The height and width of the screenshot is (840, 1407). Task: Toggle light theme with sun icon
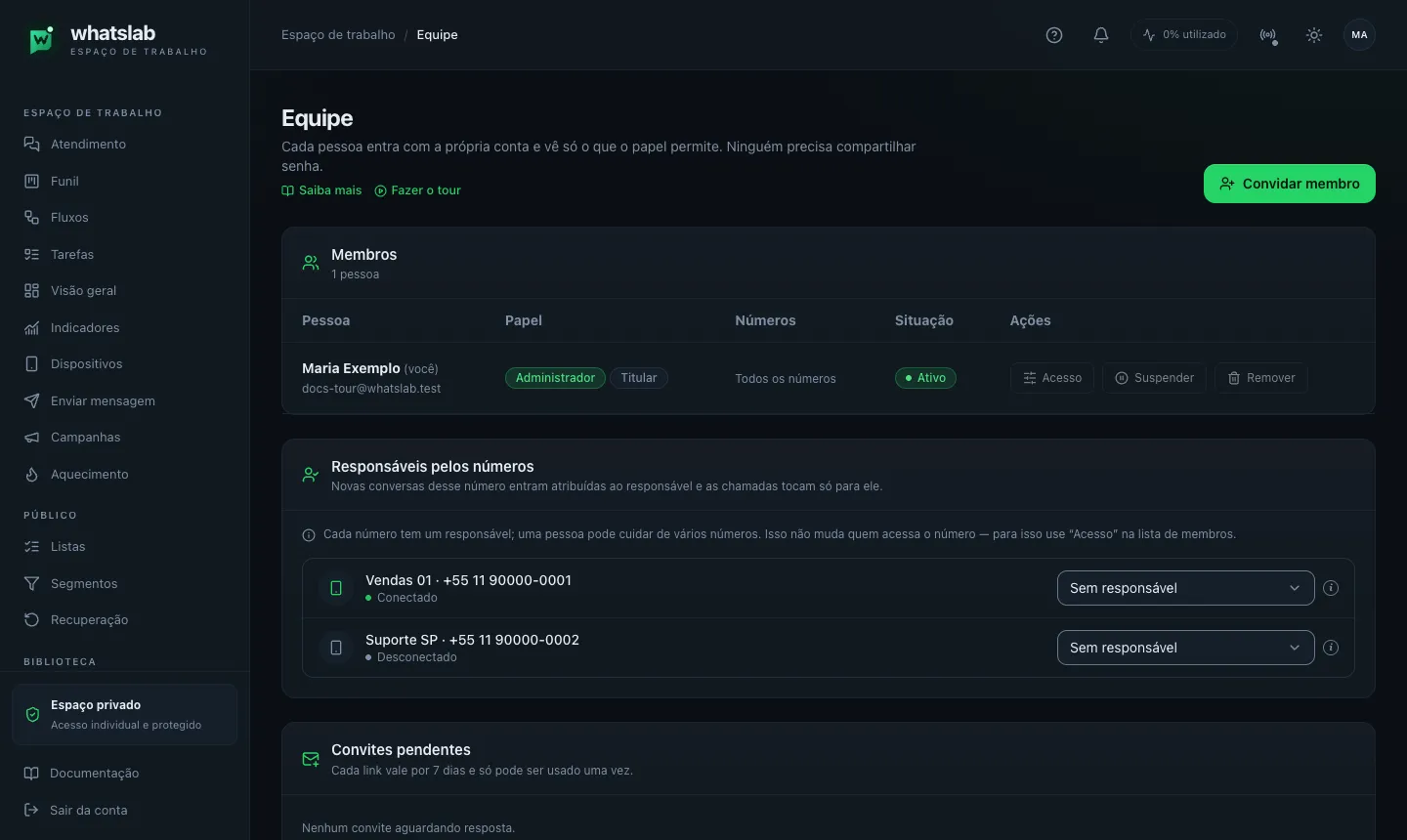(x=1314, y=35)
